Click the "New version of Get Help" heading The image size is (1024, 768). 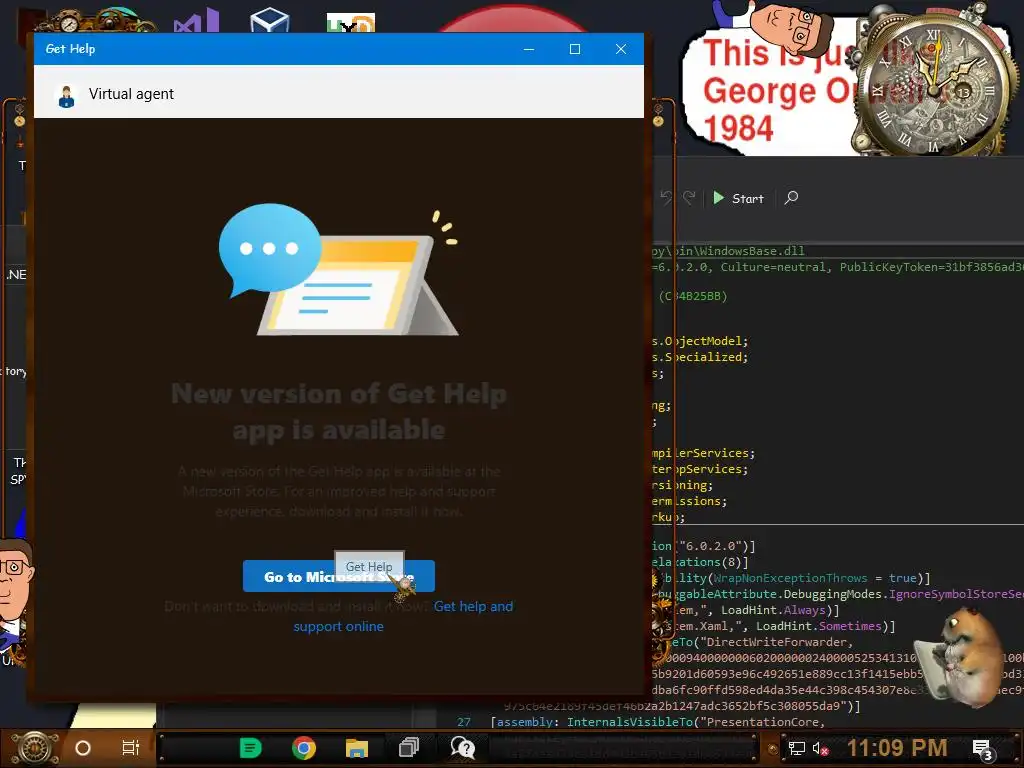[x=338, y=412]
